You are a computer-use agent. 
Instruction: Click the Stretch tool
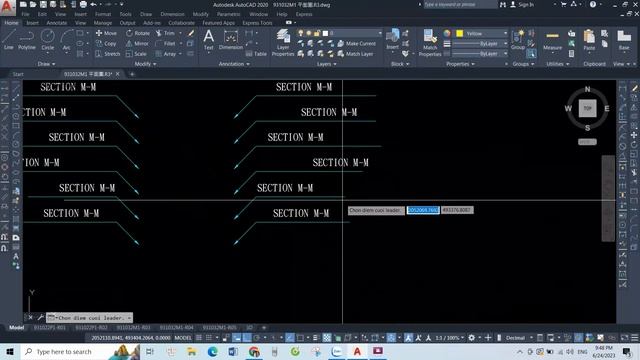coord(108,54)
